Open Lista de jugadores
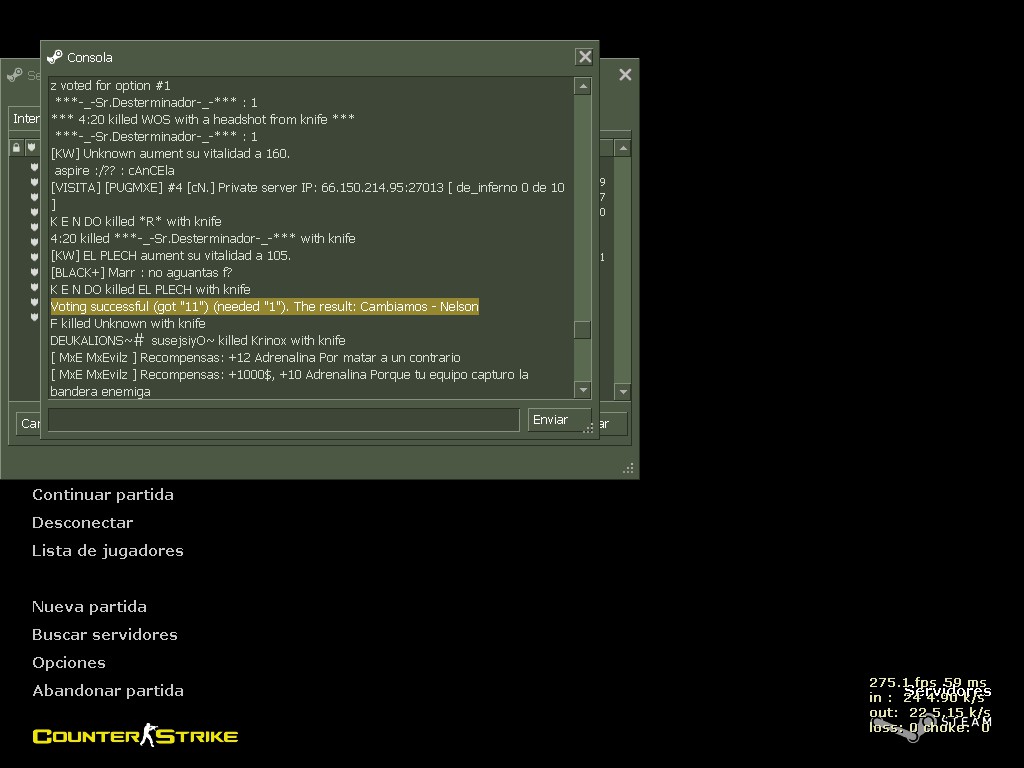 click(x=108, y=551)
